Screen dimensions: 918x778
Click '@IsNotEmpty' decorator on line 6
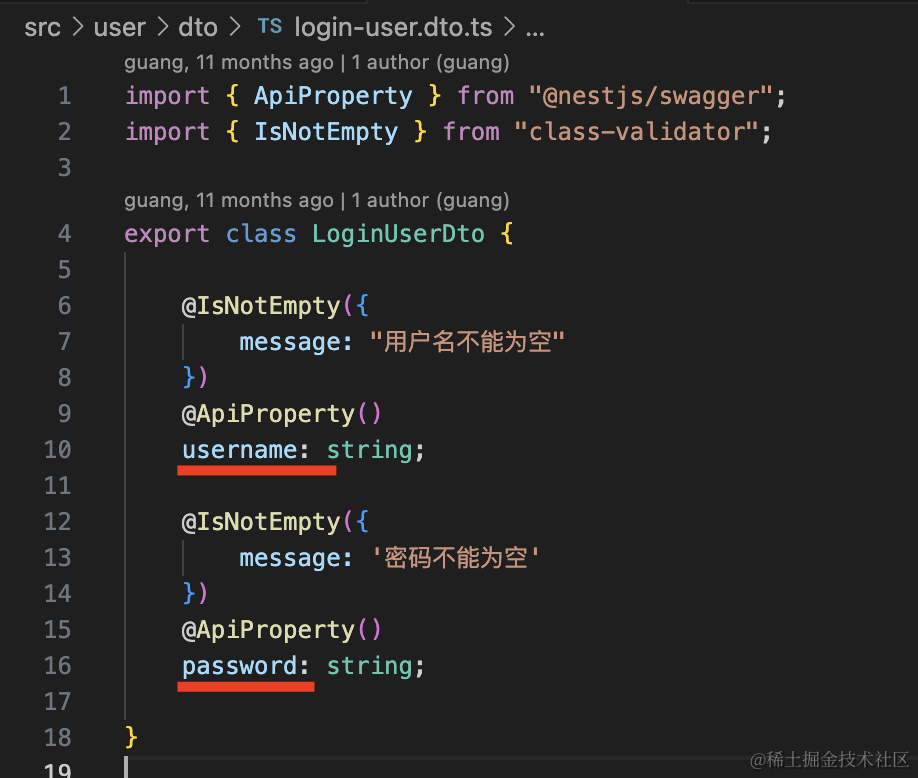click(x=261, y=306)
